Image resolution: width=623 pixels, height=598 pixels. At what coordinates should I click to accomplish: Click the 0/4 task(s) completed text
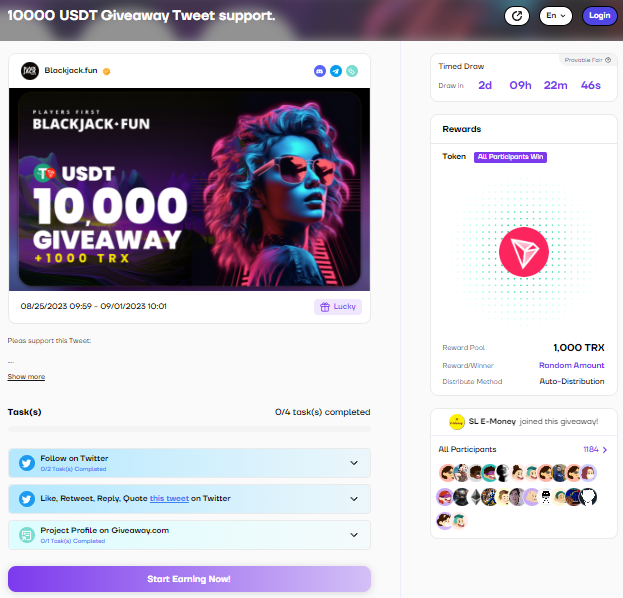pyautogui.click(x=322, y=412)
